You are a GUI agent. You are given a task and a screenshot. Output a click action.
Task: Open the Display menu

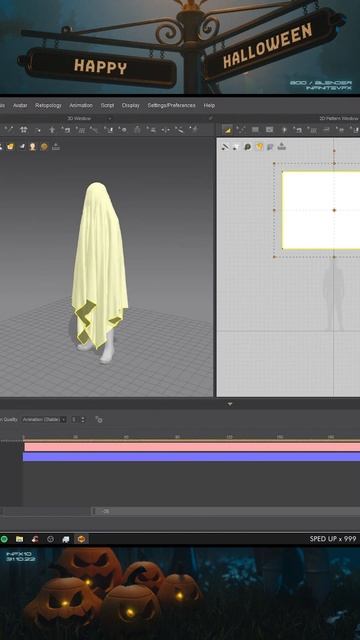131,105
